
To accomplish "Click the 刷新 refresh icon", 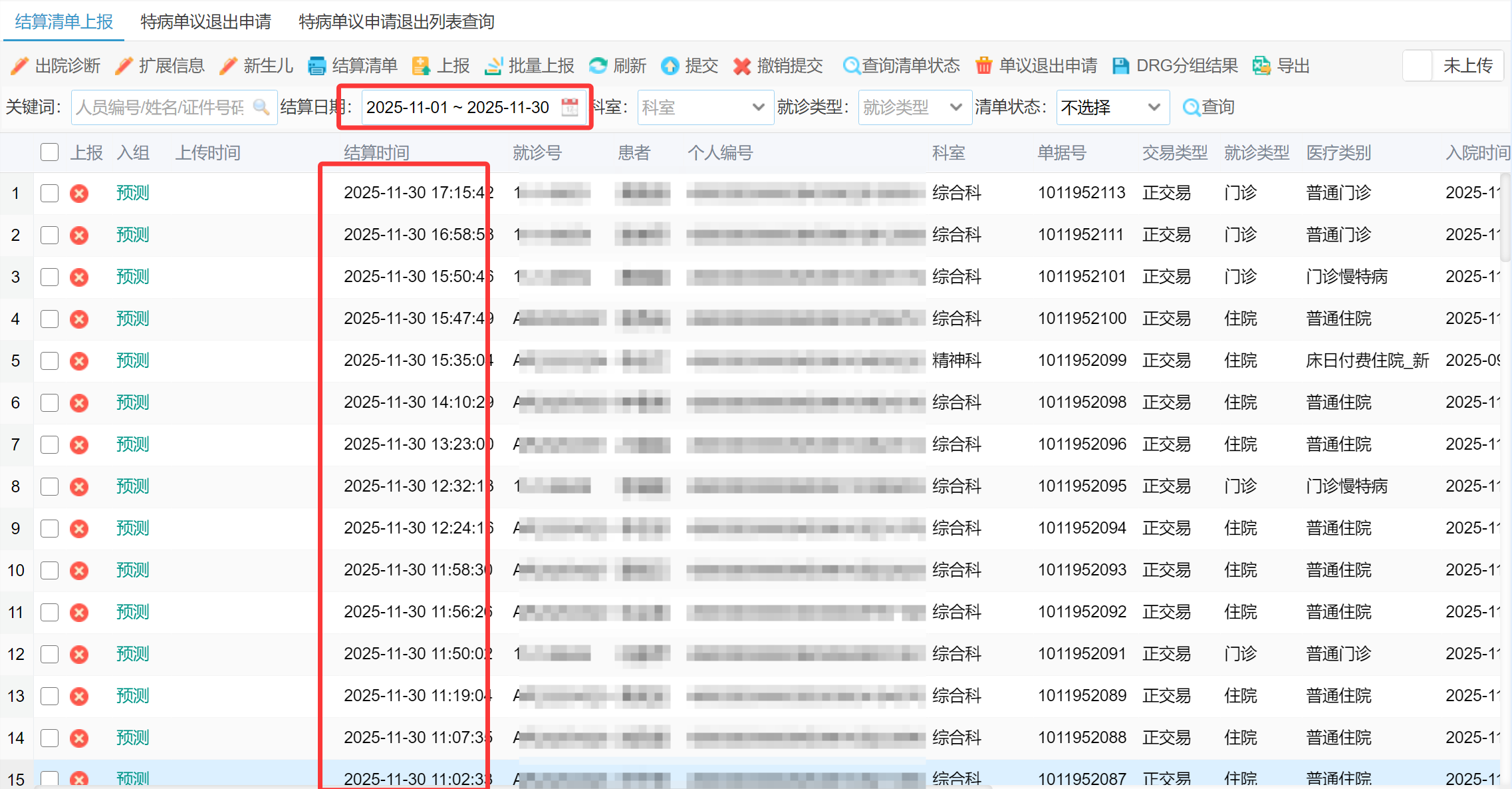I will 598,66.
